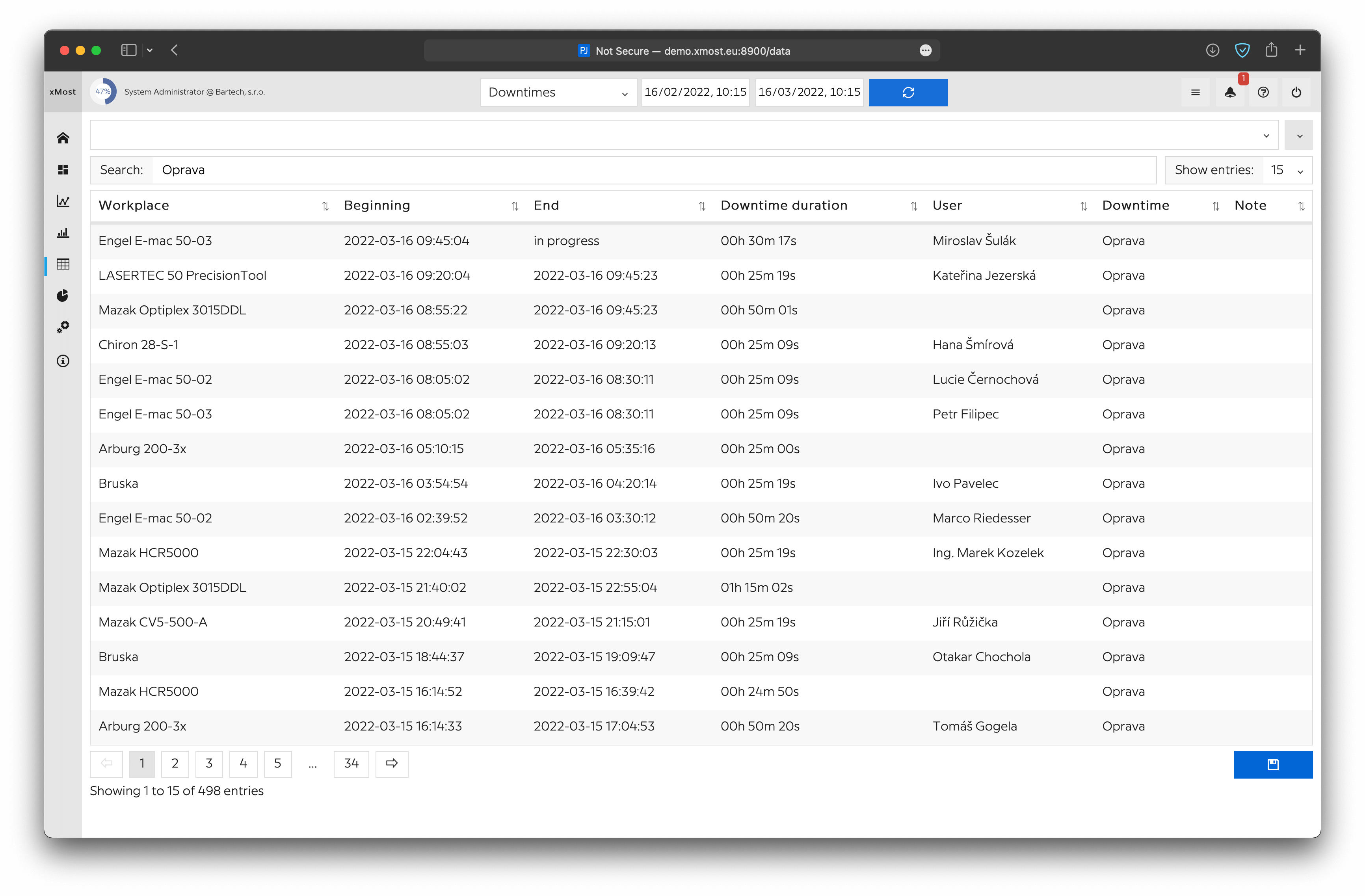
Task: Open the line chart view in sidebar
Action: 63,201
